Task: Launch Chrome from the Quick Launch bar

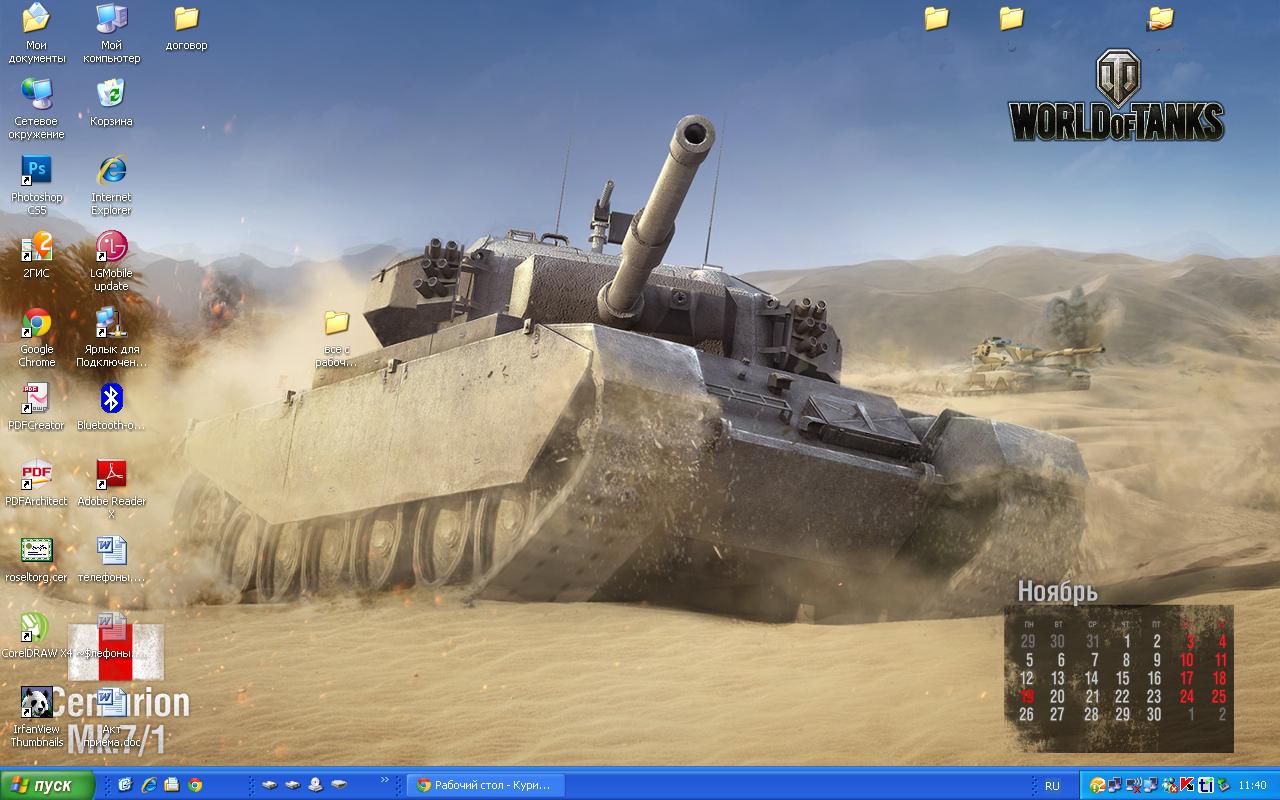Action: pyautogui.click(x=196, y=785)
